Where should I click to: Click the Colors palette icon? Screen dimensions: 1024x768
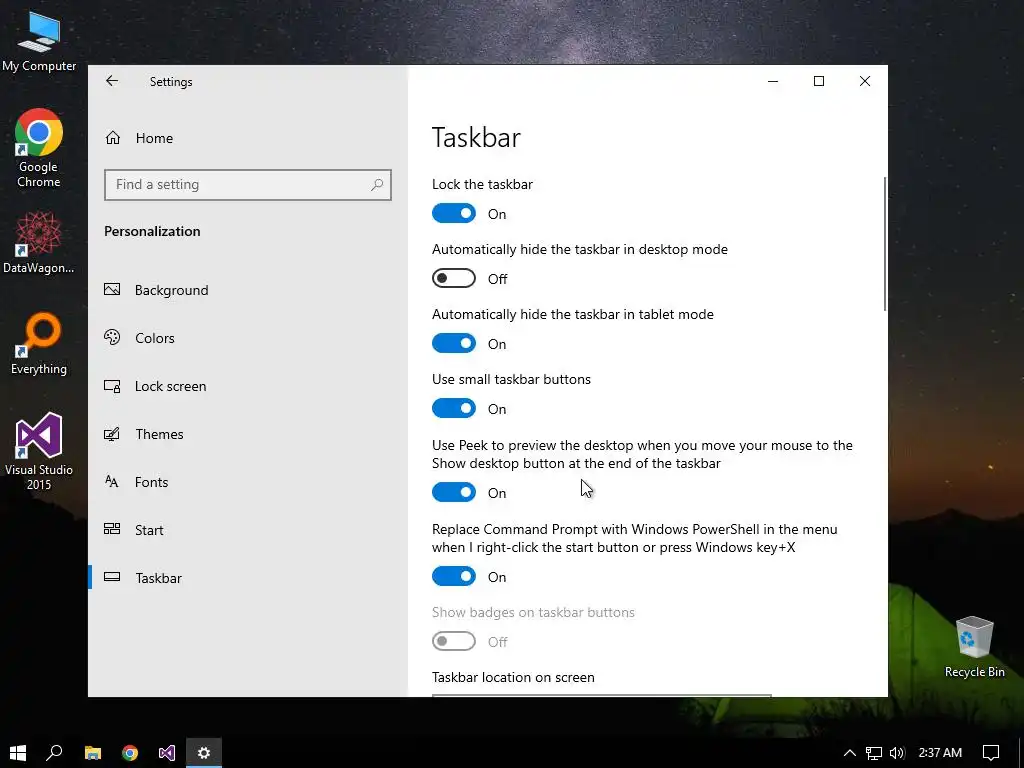(x=112, y=337)
